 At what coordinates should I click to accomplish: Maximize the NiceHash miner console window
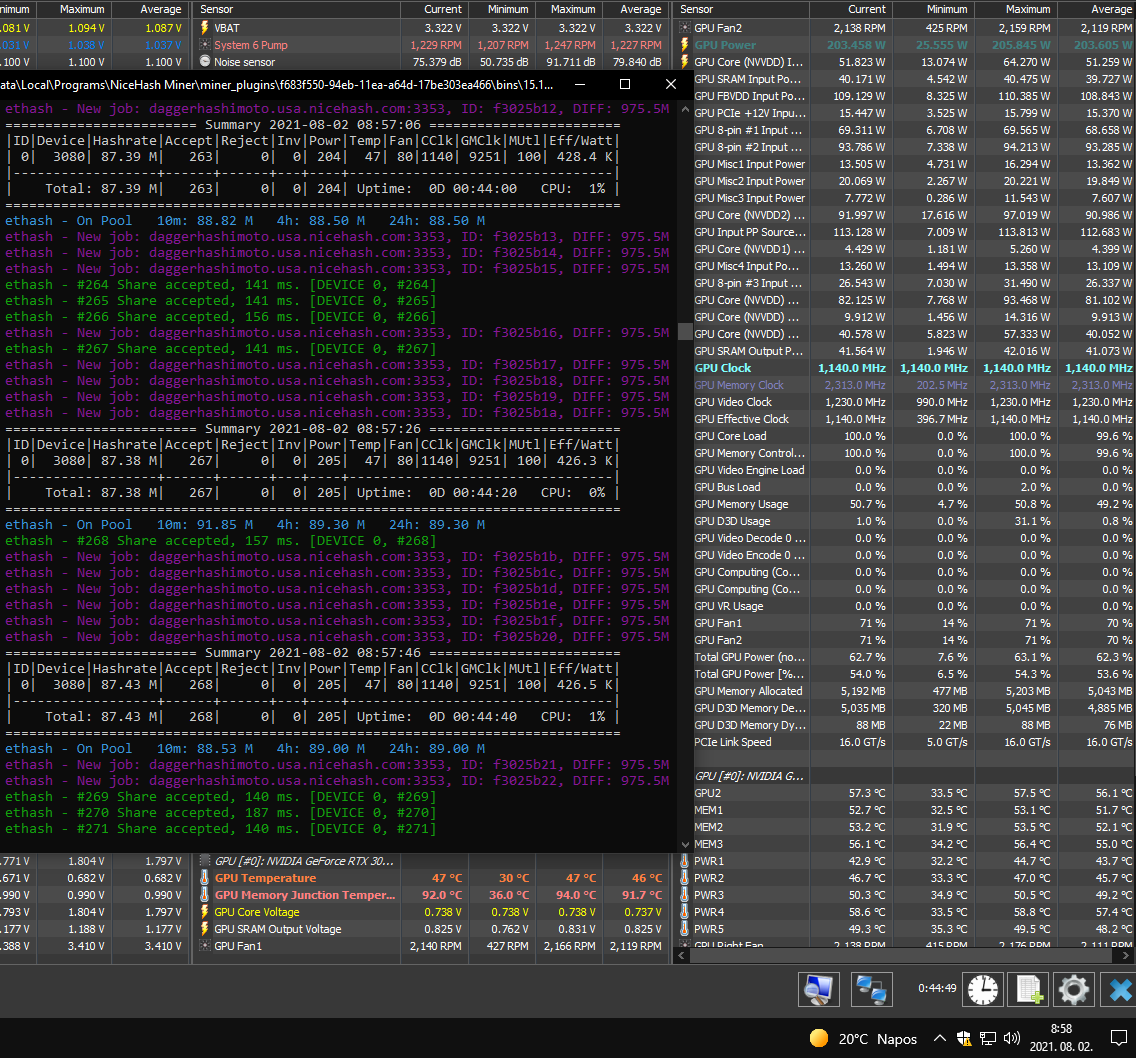[x=625, y=84]
